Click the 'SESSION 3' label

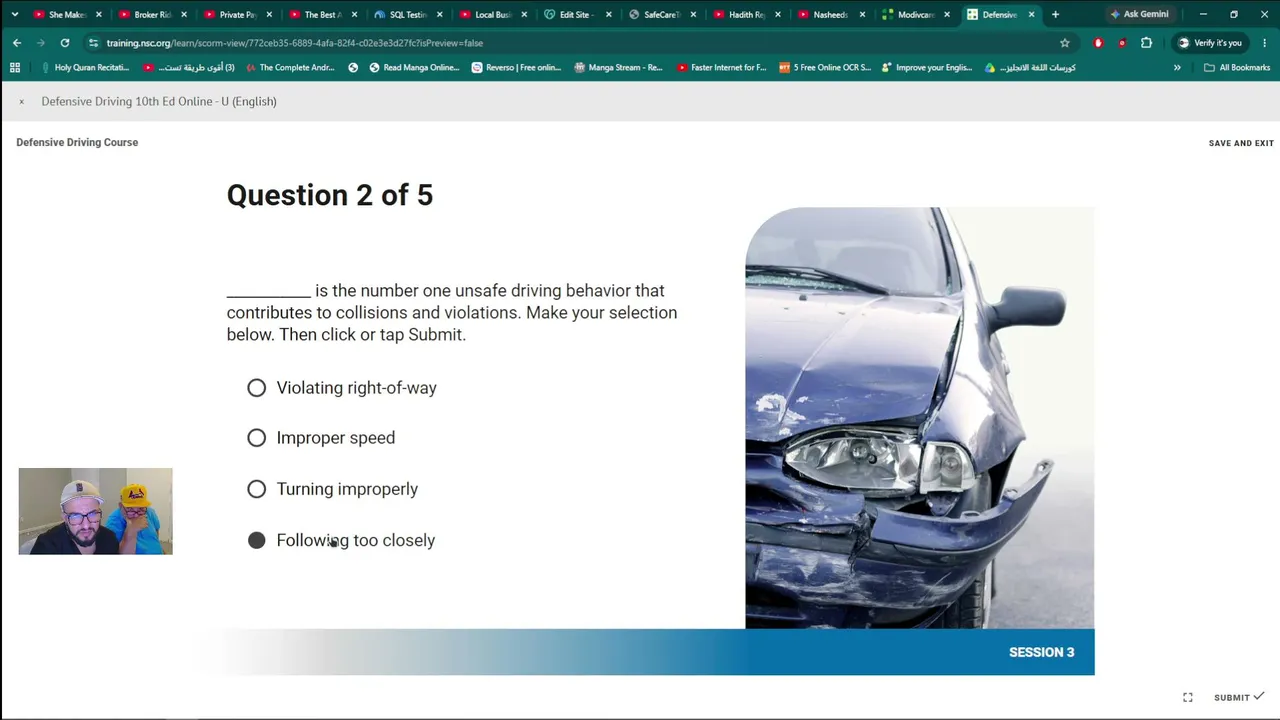pos(1041,652)
